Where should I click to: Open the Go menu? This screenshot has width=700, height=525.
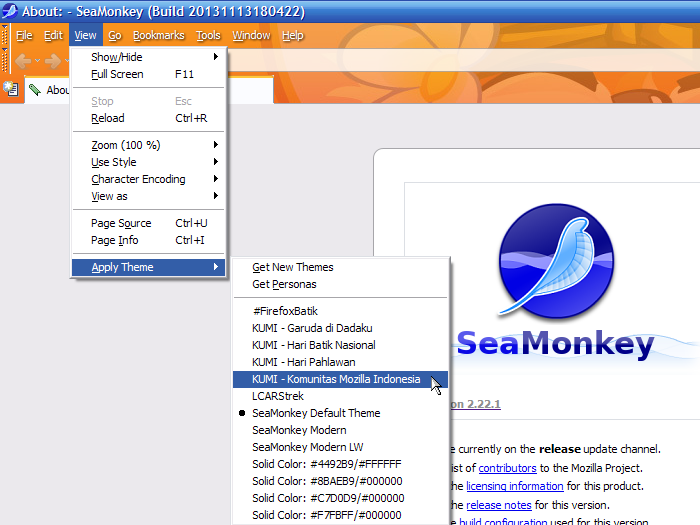(x=115, y=35)
